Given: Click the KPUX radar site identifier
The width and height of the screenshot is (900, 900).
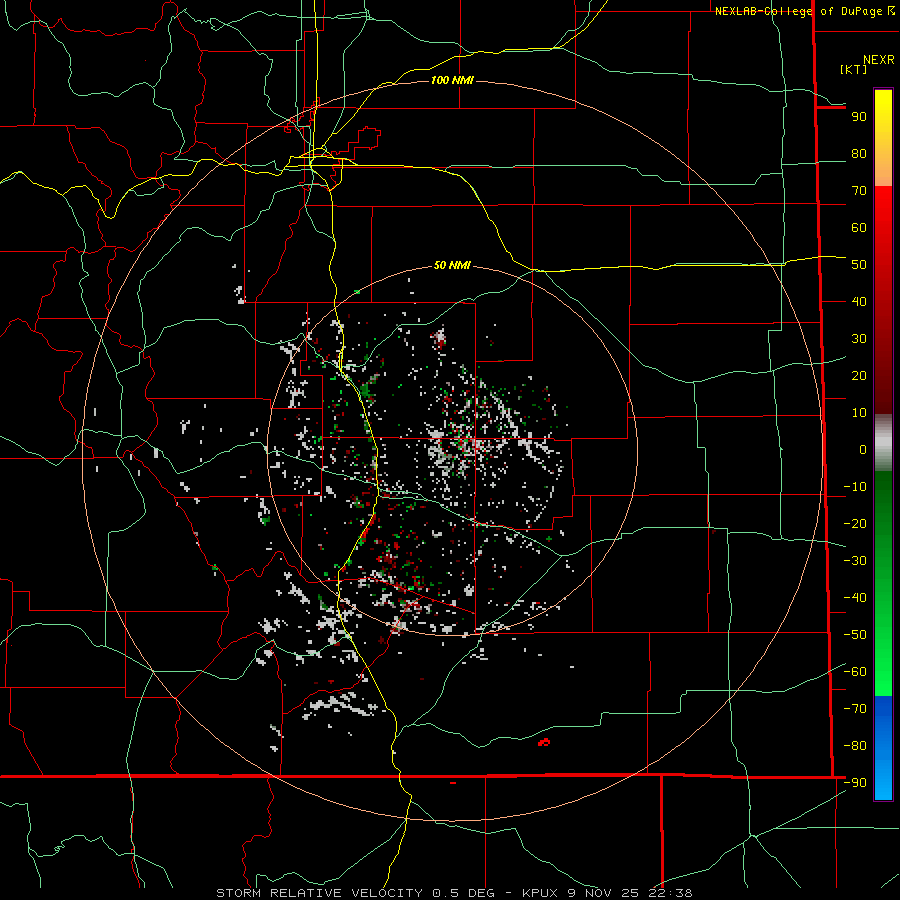Looking at the screenshot, I should [543, 893].
